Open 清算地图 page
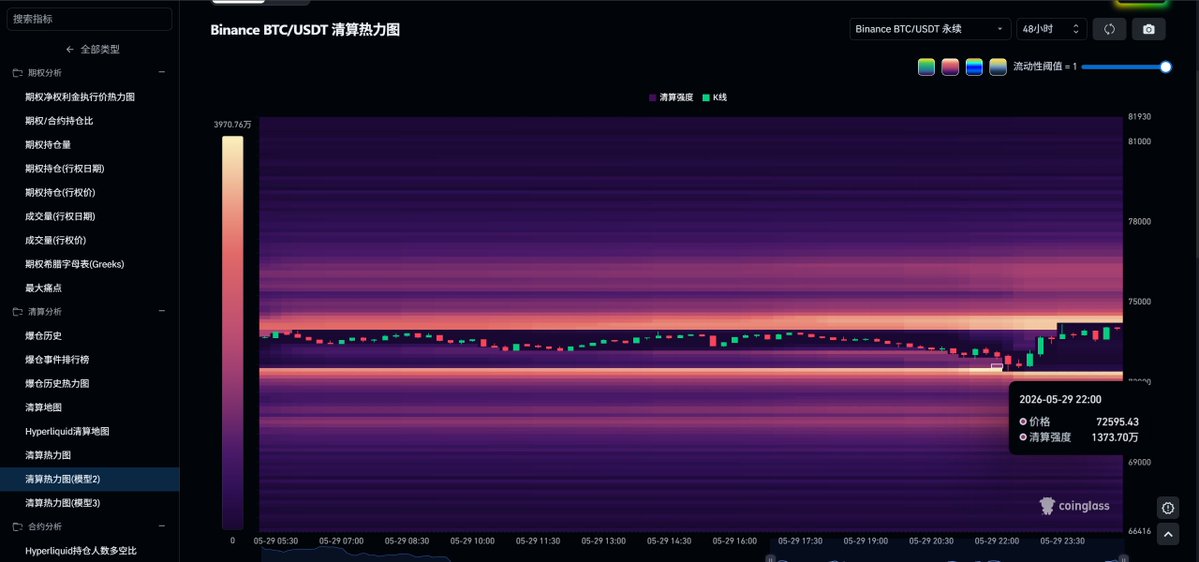Screen dimensions: 1199x562 click(x=43, y=408)
